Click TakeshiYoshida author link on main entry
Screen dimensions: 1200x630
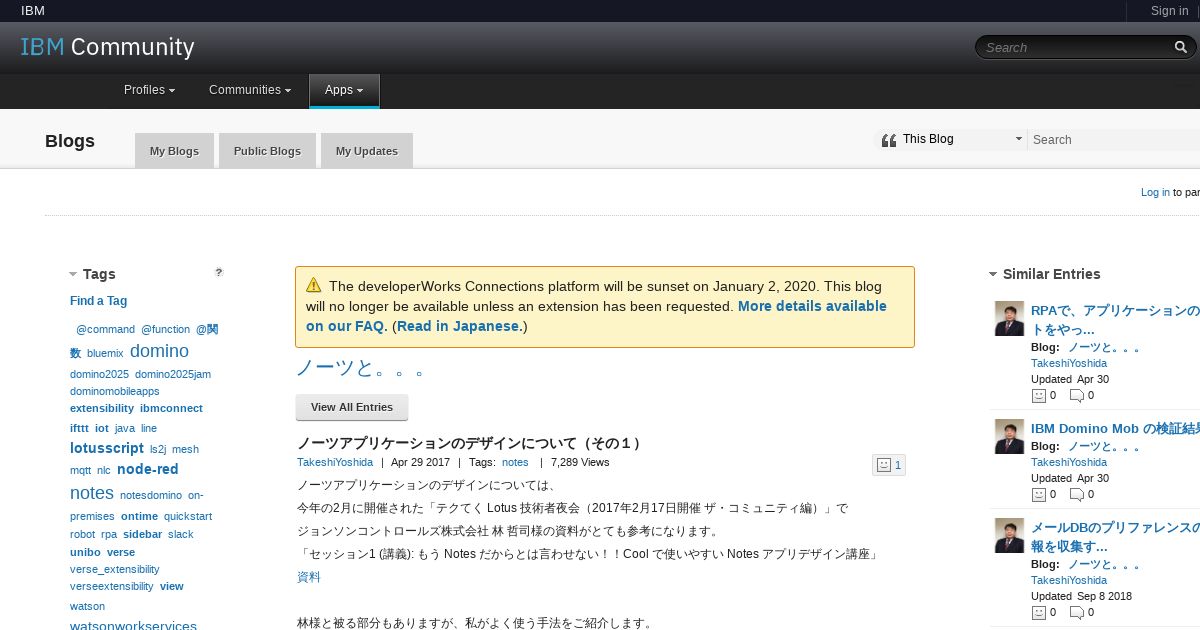(x=335, y=462)
